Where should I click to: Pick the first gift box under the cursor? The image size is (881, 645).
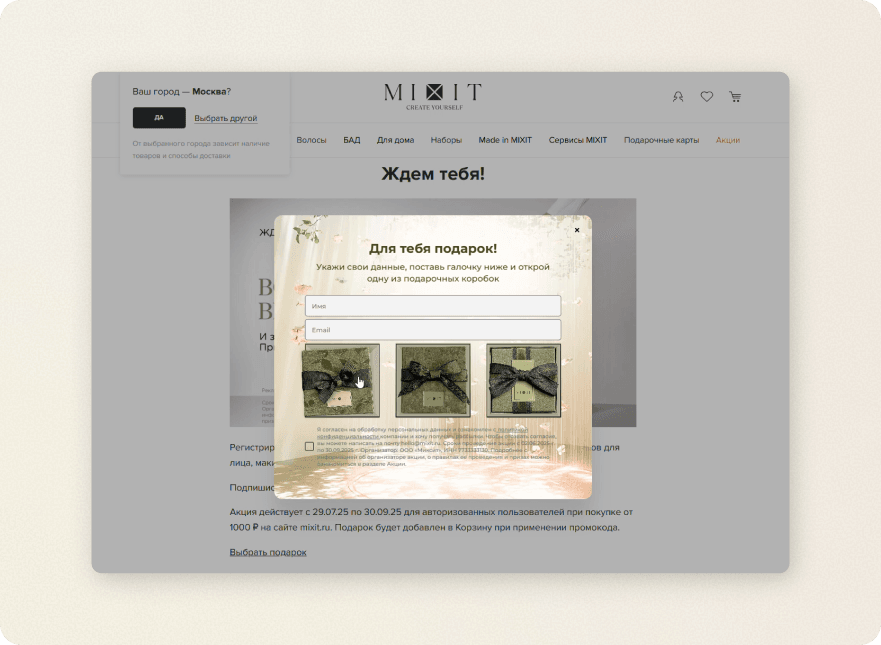point(340,381)
